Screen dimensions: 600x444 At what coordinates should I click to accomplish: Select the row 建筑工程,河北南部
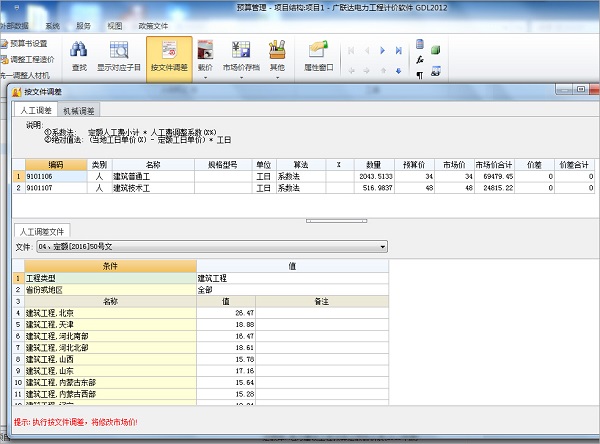click(x=201, y=336)
